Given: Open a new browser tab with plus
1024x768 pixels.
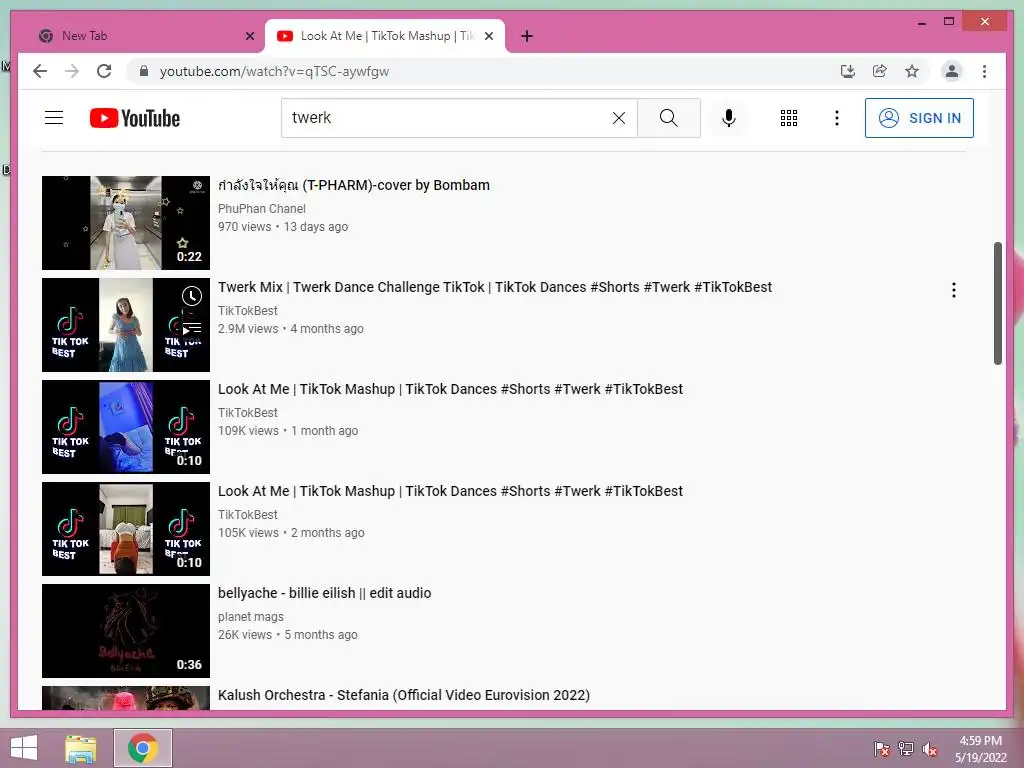Looking at the screenshot, I should click(x=527, y=36).
